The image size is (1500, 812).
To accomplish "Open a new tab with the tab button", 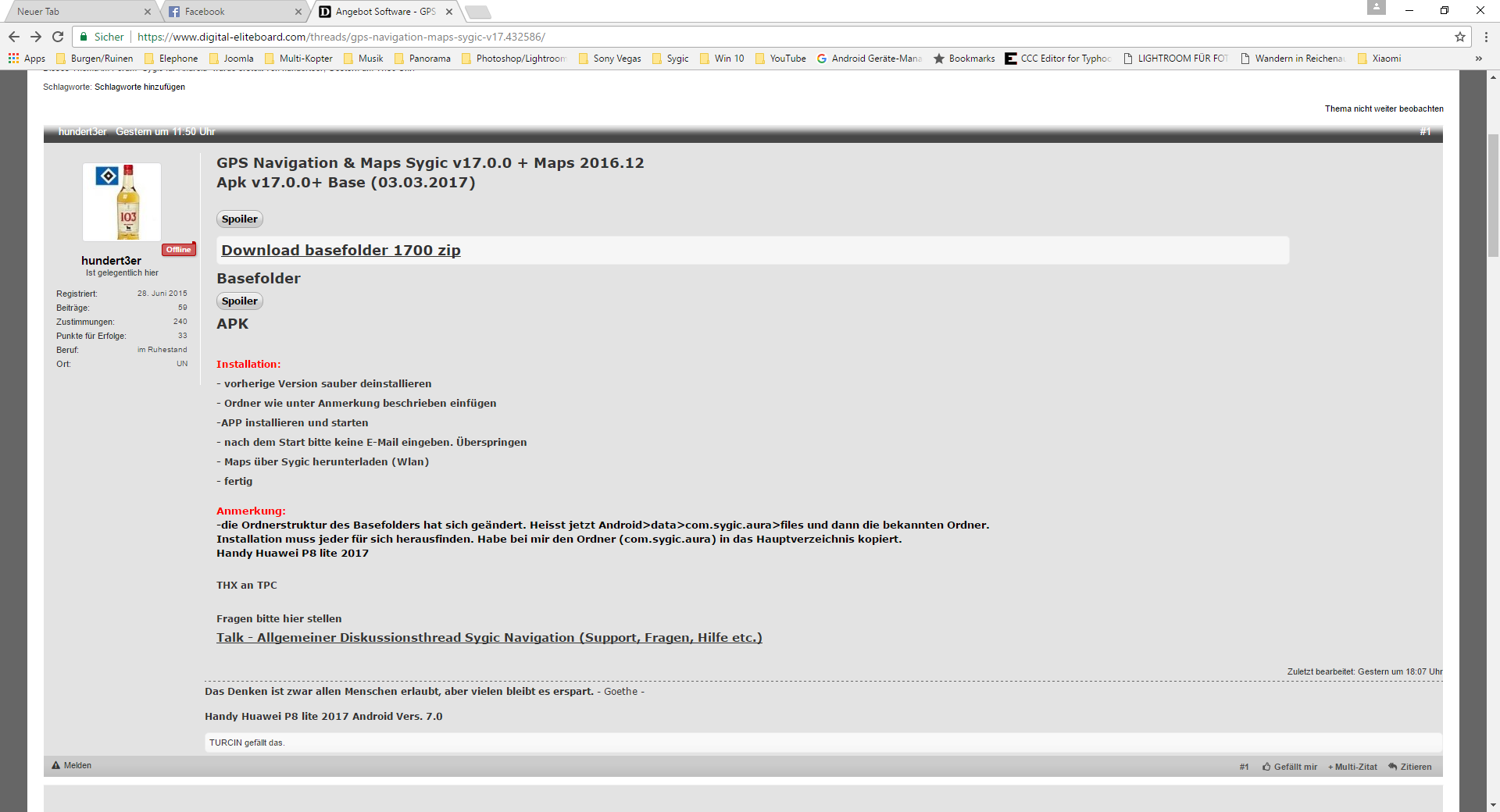I will pos(478,12).
